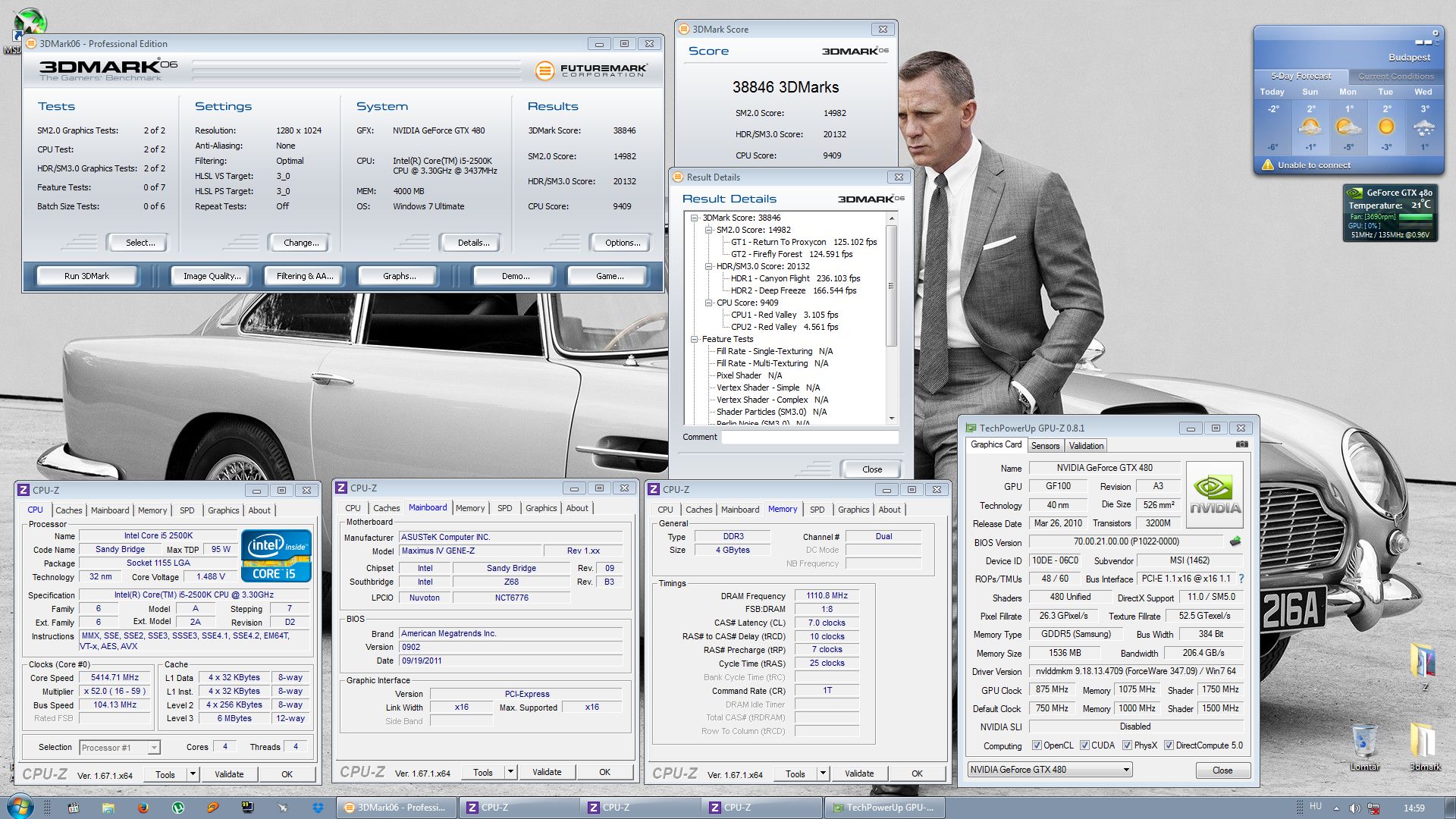The height and width of the screenshot is (819, 1456).
Task: Open SPD tab in Mainboard CPU-Z window
Action: tap(504, 508)
